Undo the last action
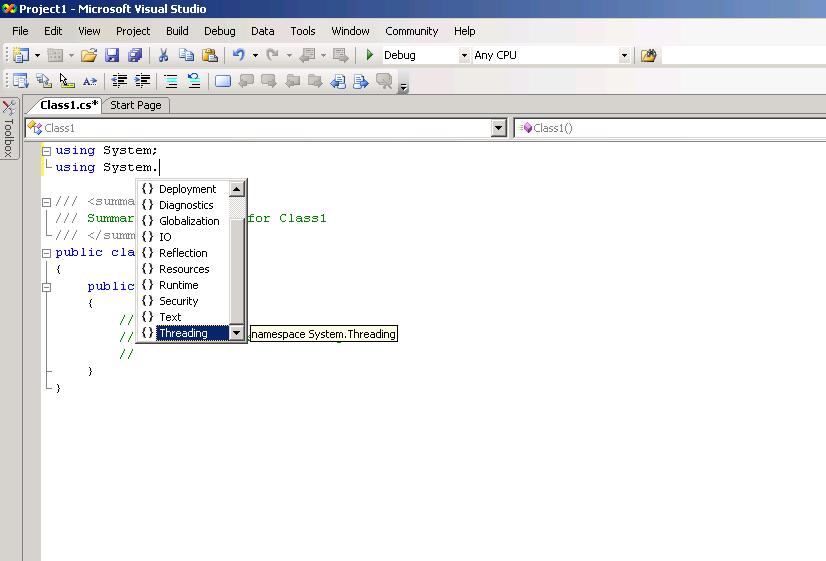Viewport: 826px width, 561px height. (x=239, y=55)
